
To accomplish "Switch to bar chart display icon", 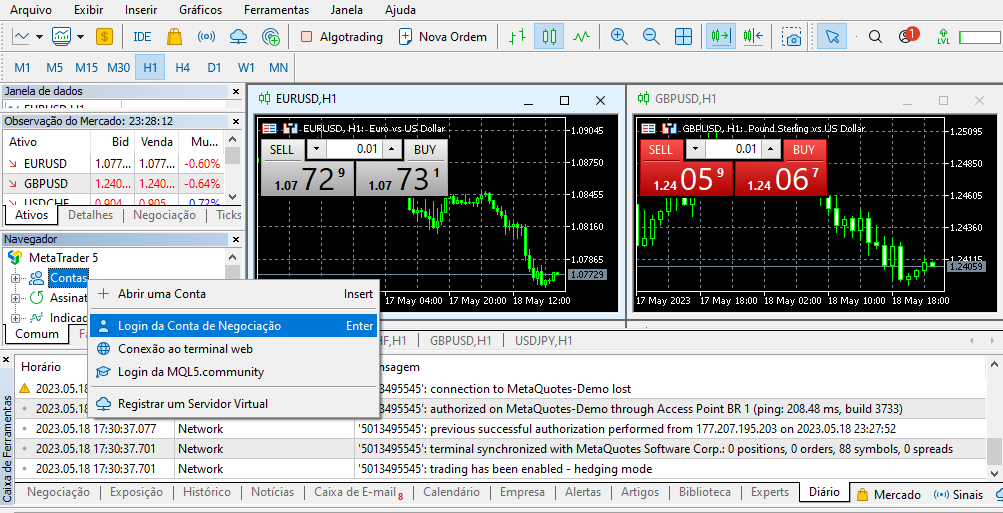I will click(x=517, y=36).
